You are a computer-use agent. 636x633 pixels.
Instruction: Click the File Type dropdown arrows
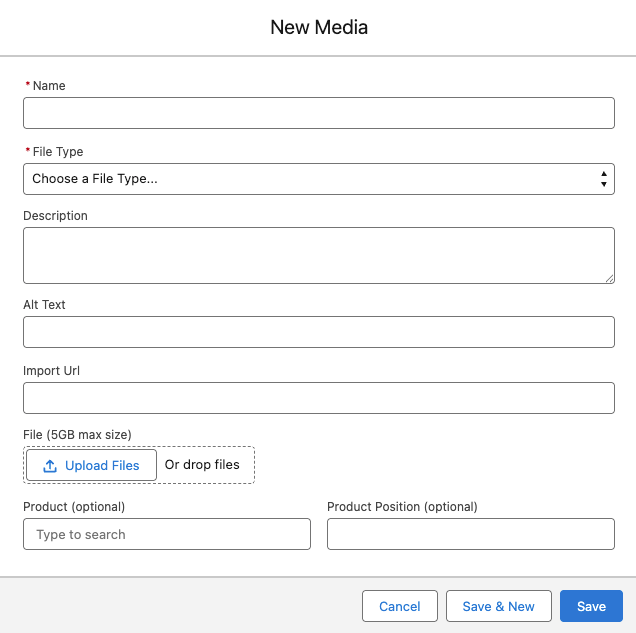tap(604, 179)
